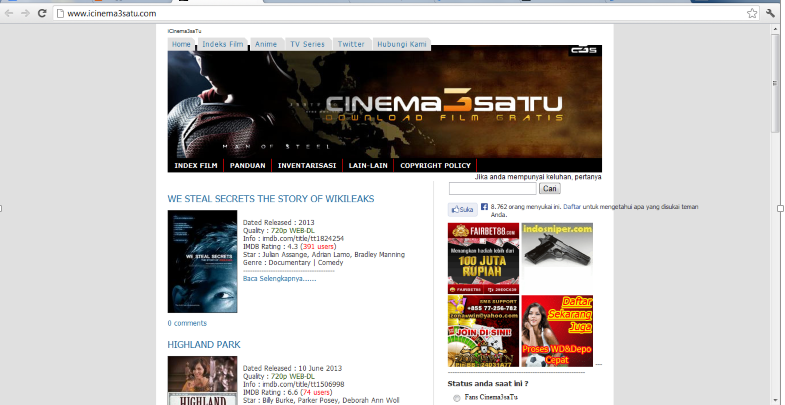Click the 391 users rating count
This screenshot has height=405, width=785.
318,246
